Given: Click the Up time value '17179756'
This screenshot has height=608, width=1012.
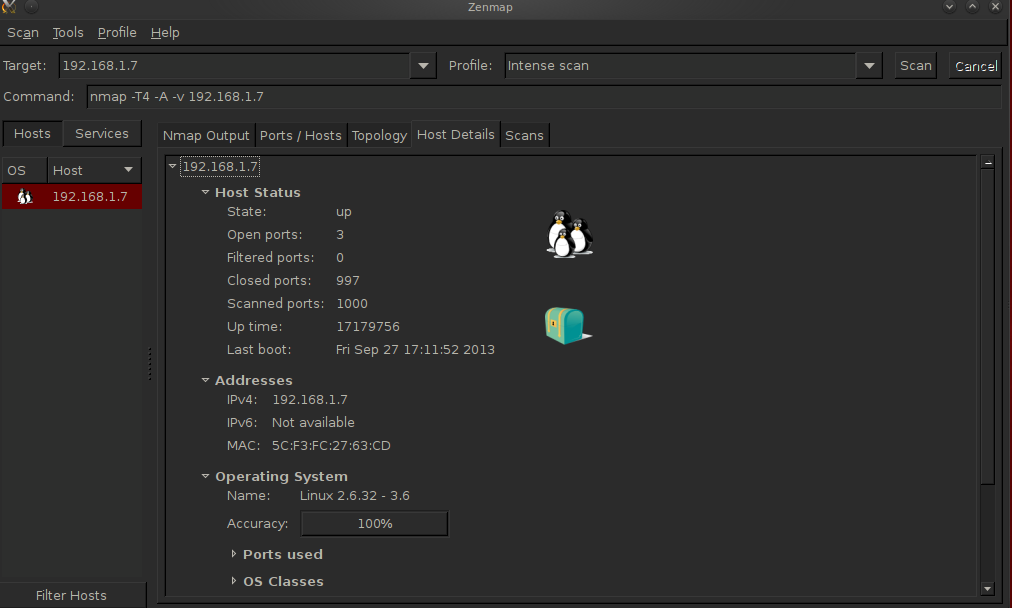Looking at the screenshot, I should pos(368,327).
